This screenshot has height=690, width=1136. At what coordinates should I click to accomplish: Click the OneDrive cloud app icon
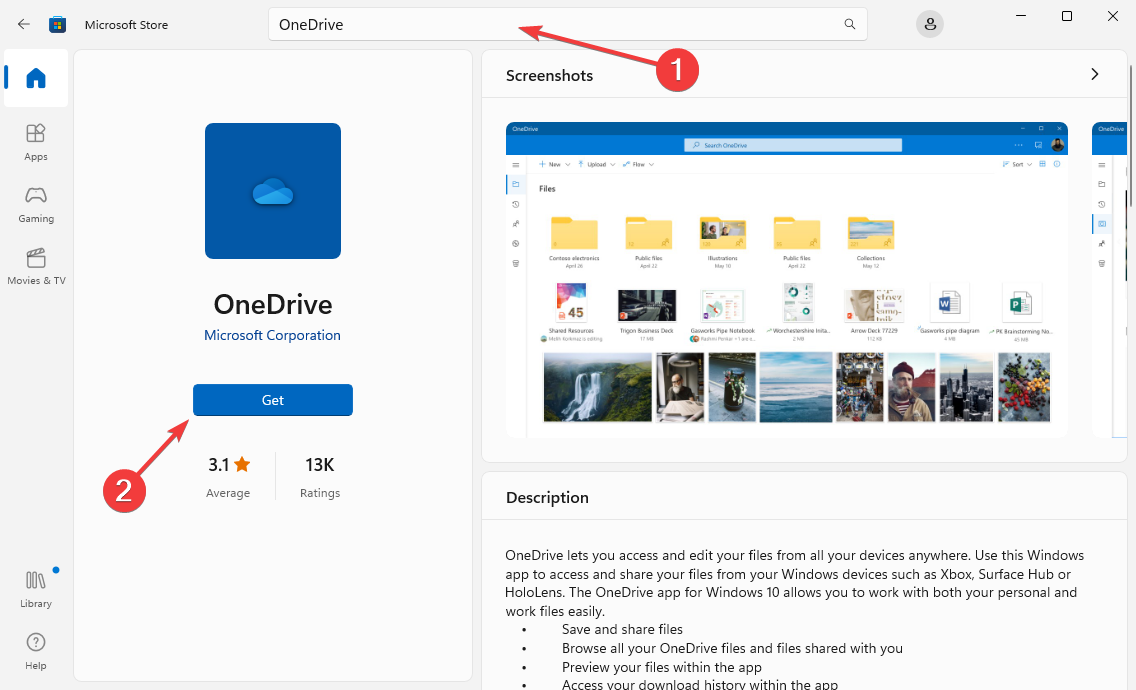[272, 191]
